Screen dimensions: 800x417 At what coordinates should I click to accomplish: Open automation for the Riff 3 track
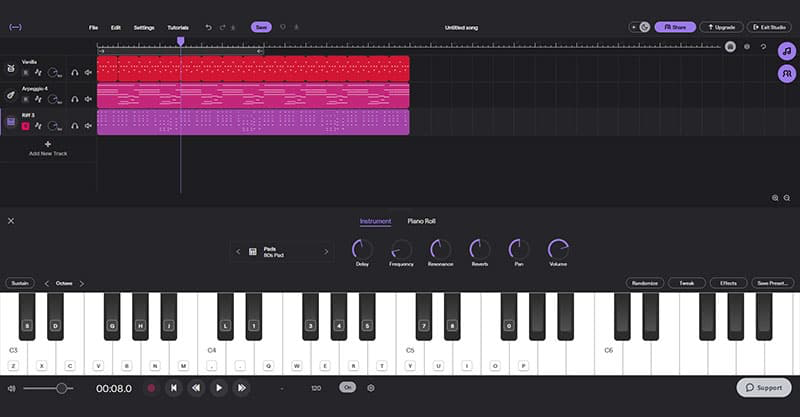point(38,126)
